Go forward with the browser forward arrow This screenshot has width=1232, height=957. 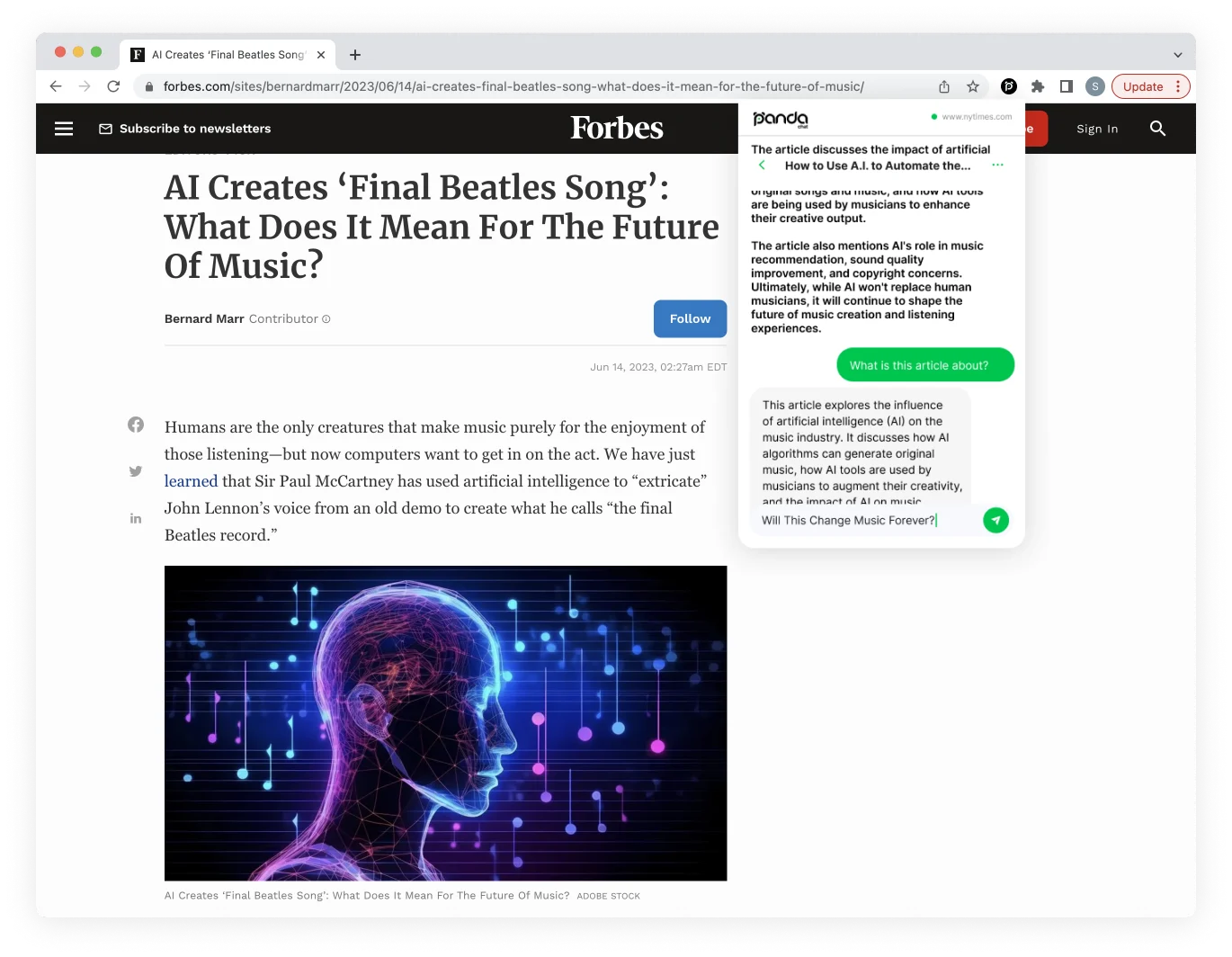click(x=85, y=86)
